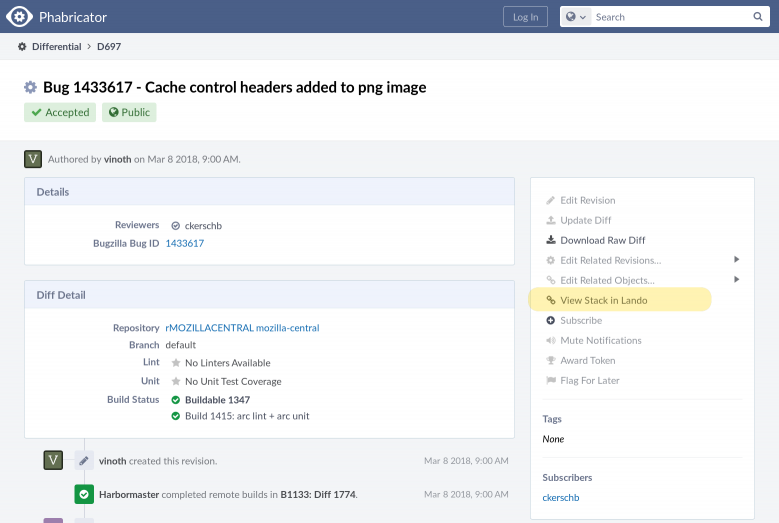779x523 pixels.
Task: Click Harbormaster name in the timeline
Action: [129, 495]
